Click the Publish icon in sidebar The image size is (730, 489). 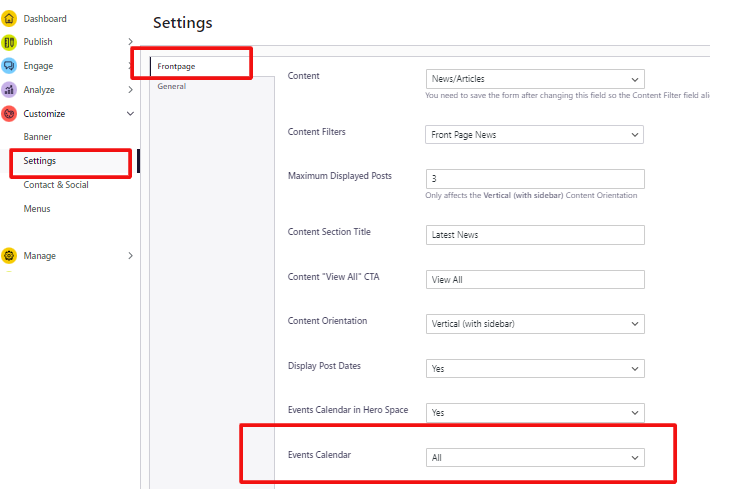tap(9, 42)
